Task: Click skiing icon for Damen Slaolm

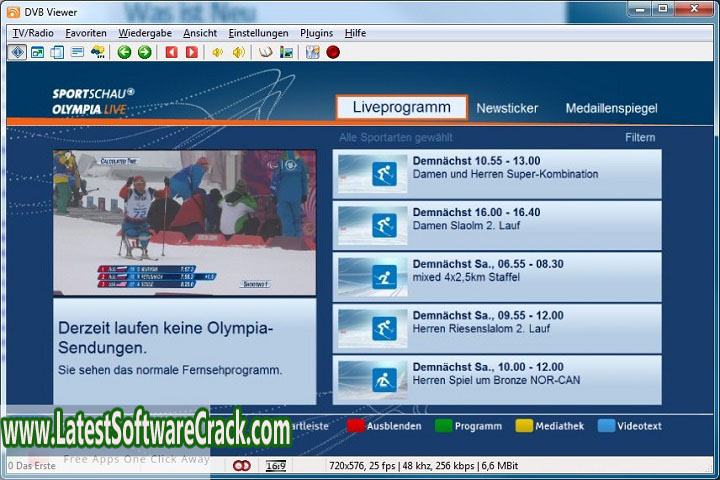Action: pyautogui.click(x=384, y=226)
